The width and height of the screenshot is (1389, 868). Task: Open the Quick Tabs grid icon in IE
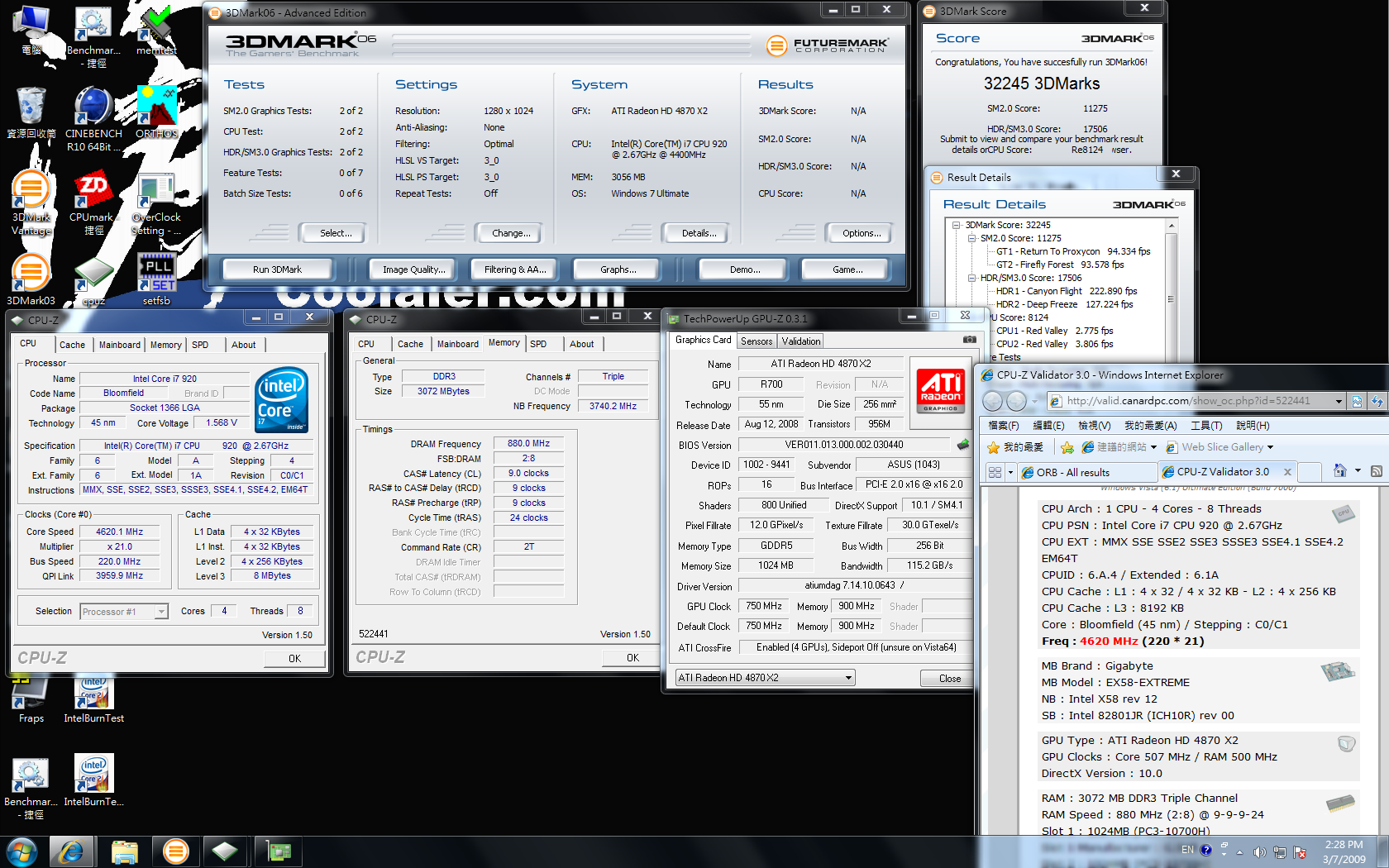point(995,472)
